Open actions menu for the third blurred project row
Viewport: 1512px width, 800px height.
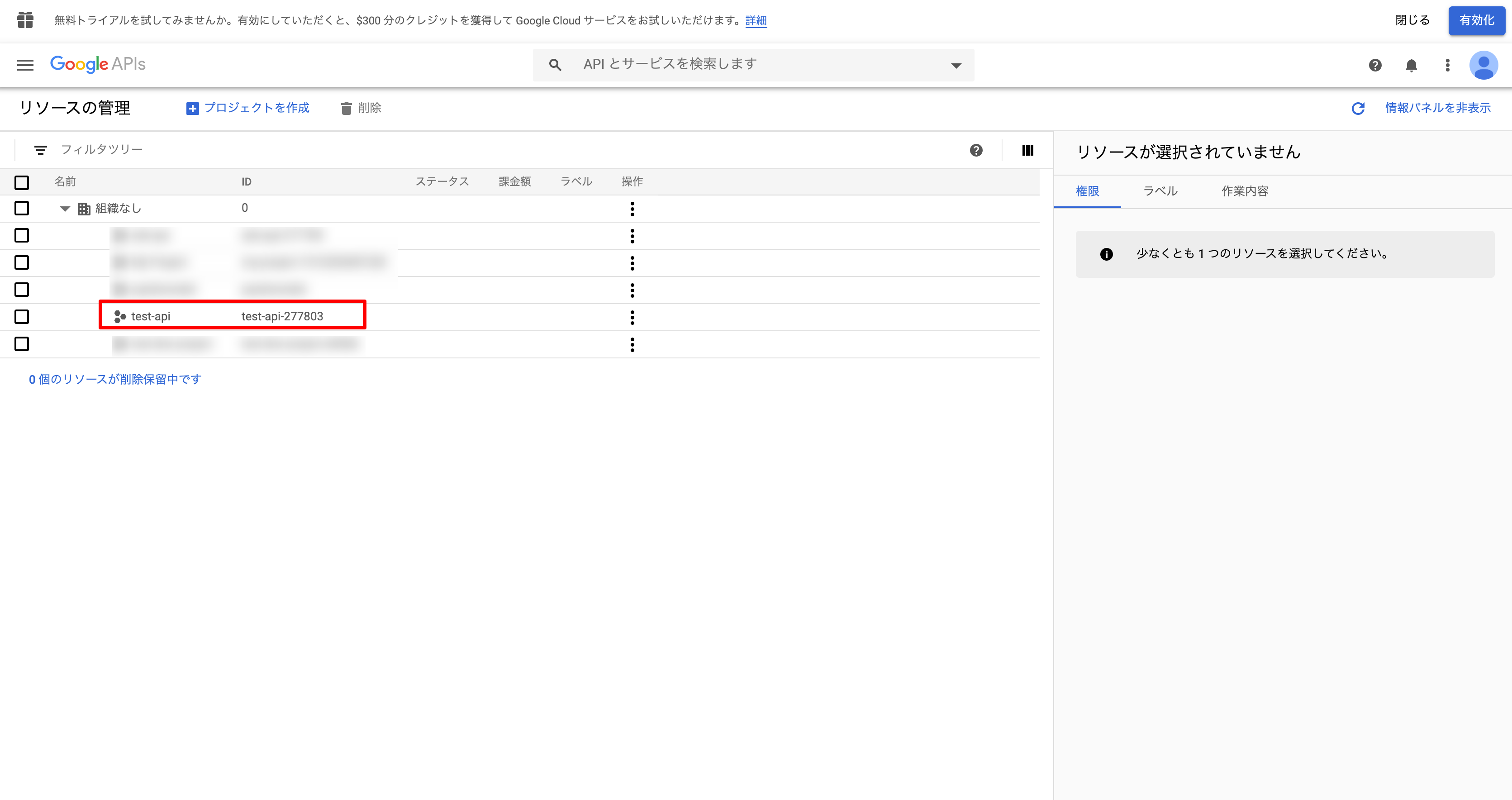632,290
